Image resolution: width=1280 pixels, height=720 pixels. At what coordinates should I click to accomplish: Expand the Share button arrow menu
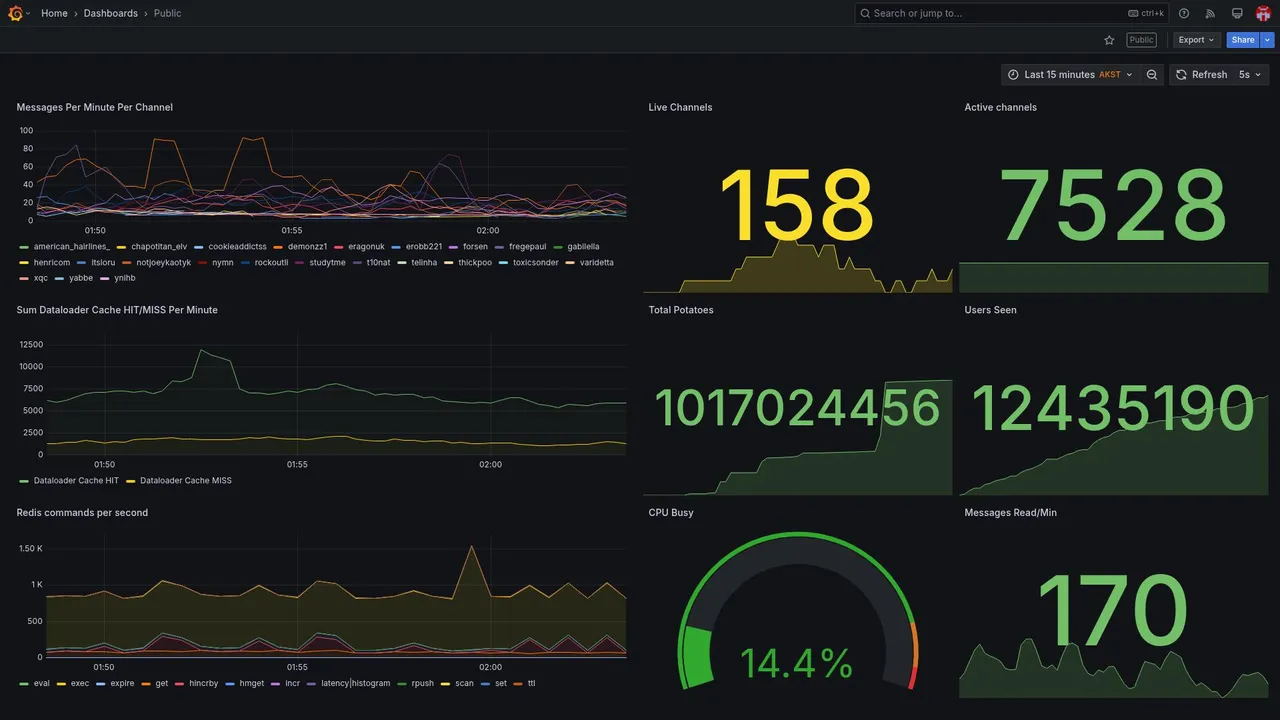[x=1268, y=40]
